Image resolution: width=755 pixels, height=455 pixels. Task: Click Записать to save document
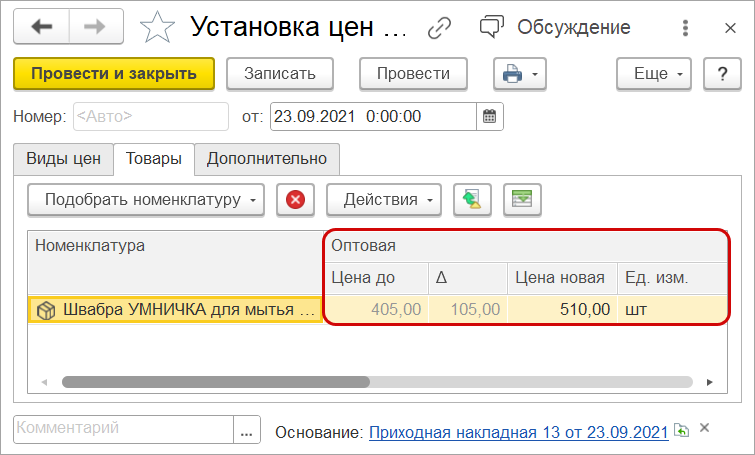280,74
